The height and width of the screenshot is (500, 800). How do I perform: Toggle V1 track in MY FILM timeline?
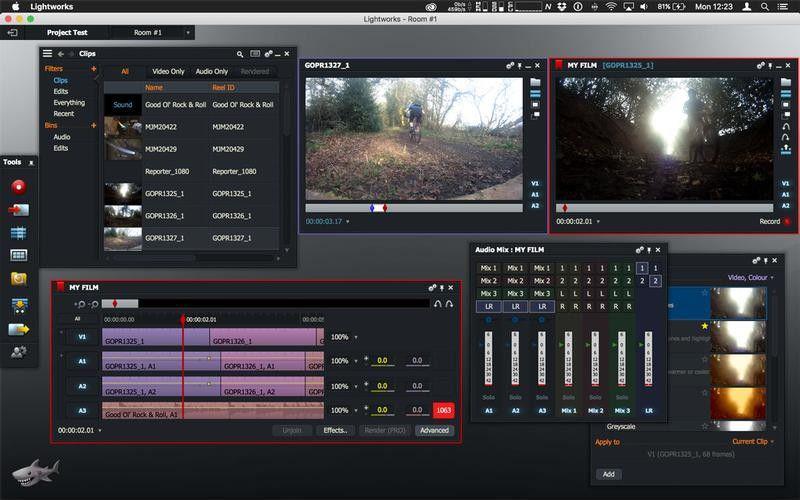pyautogui.click(x=82, y=337)
